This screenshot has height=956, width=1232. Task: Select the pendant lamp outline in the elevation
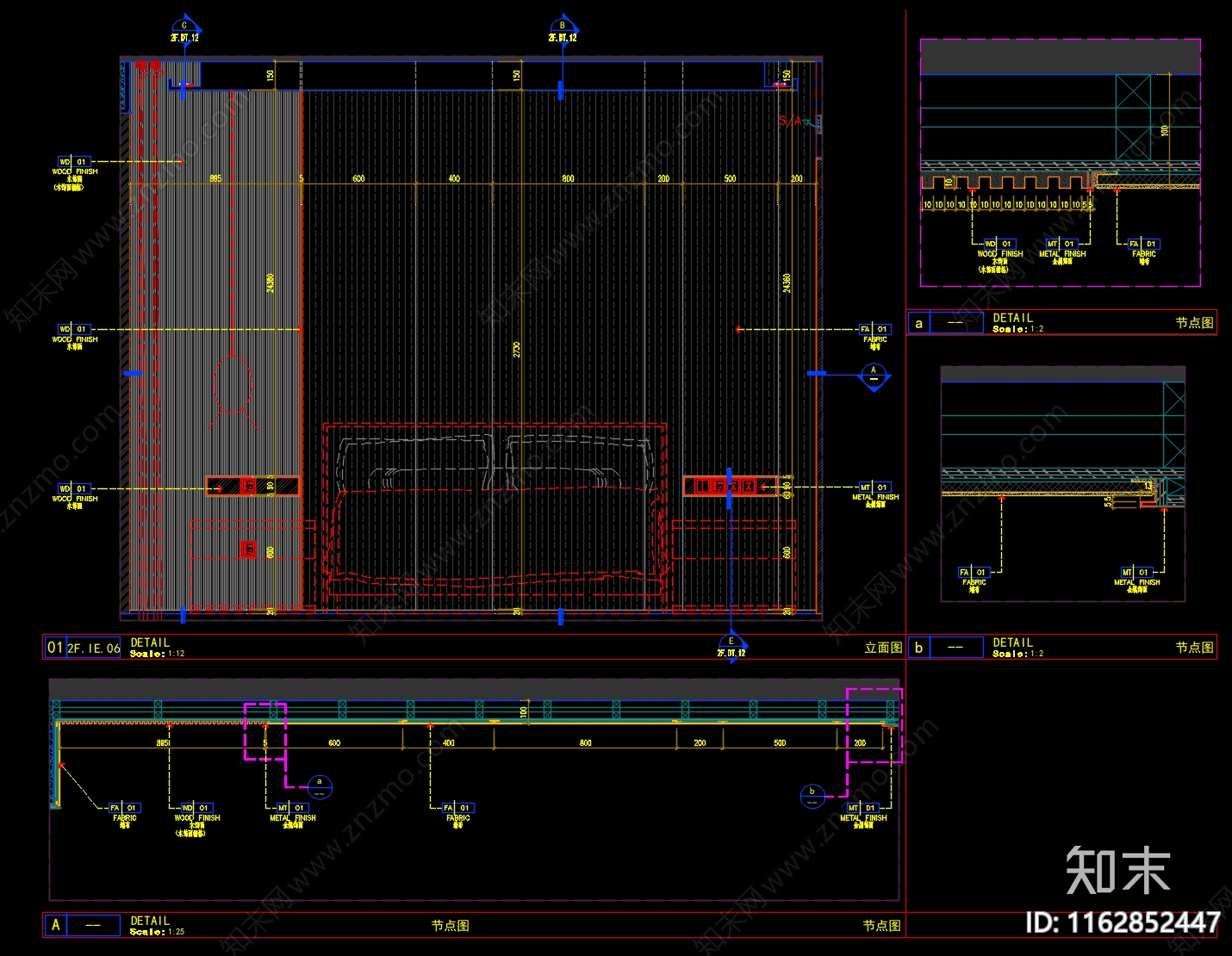pos(233,385)
